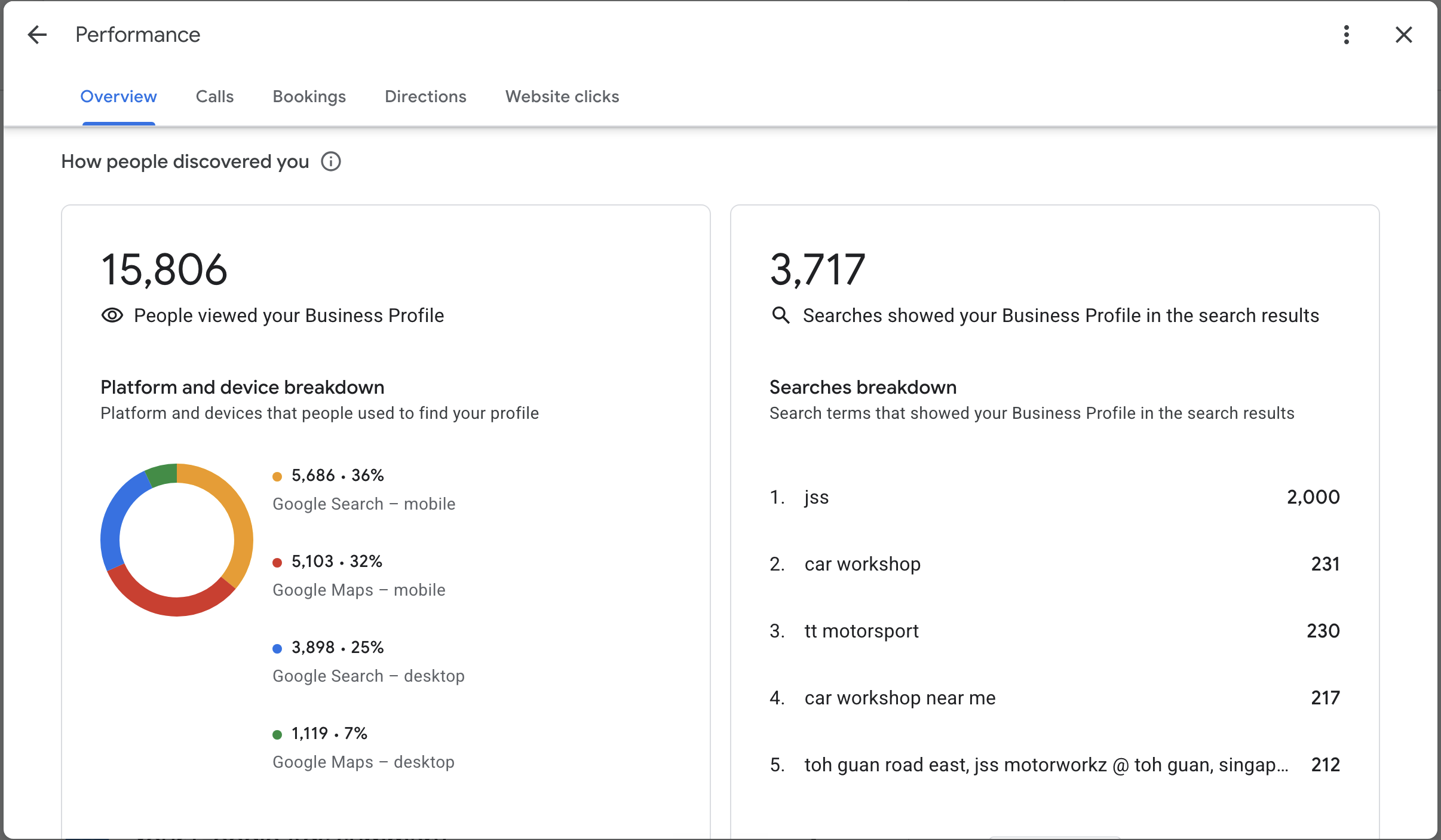Click the '230' count value
This screenshot has height=840, width=1441.
1323,631
